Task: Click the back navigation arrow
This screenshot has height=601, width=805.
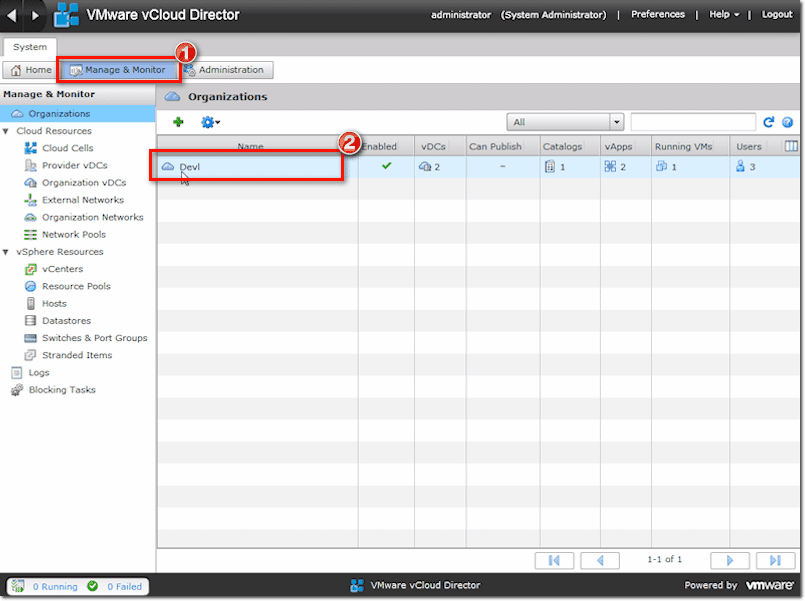Action: point(12,15)
